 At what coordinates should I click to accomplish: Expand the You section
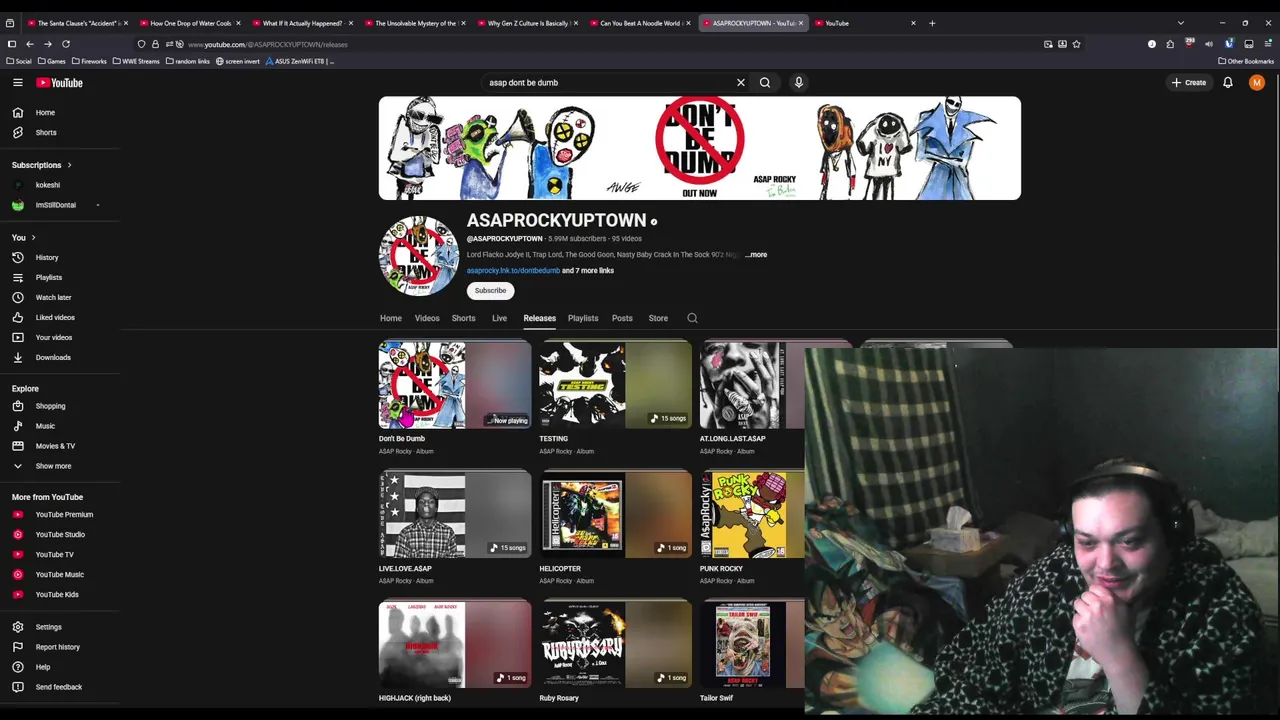click(x=24, y=238)
